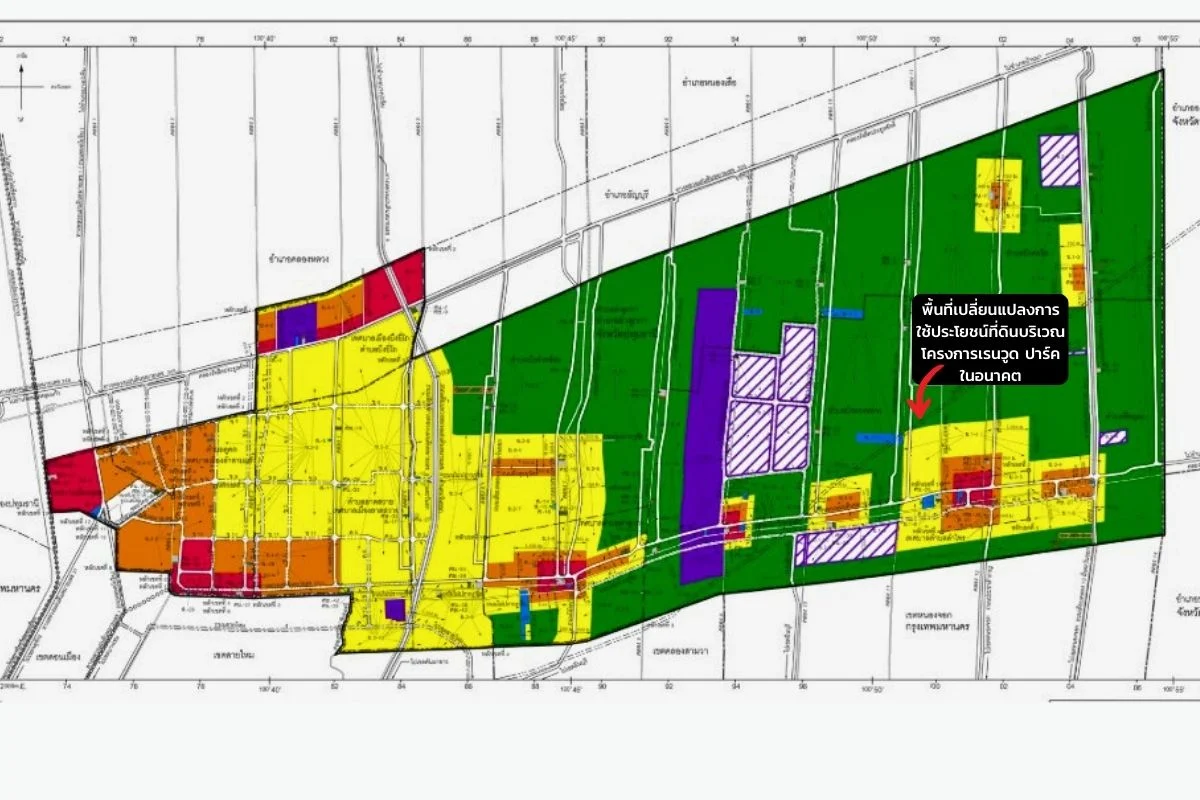Click the small purple square in the southern yellow area

[x=396, y=609]
